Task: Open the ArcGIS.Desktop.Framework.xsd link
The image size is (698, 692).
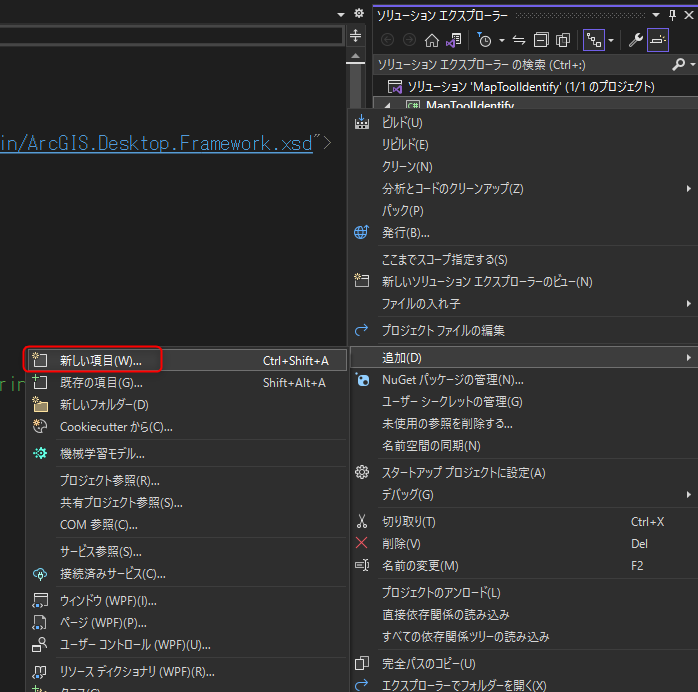Action: pyautogui.click(x=156, y=144)
